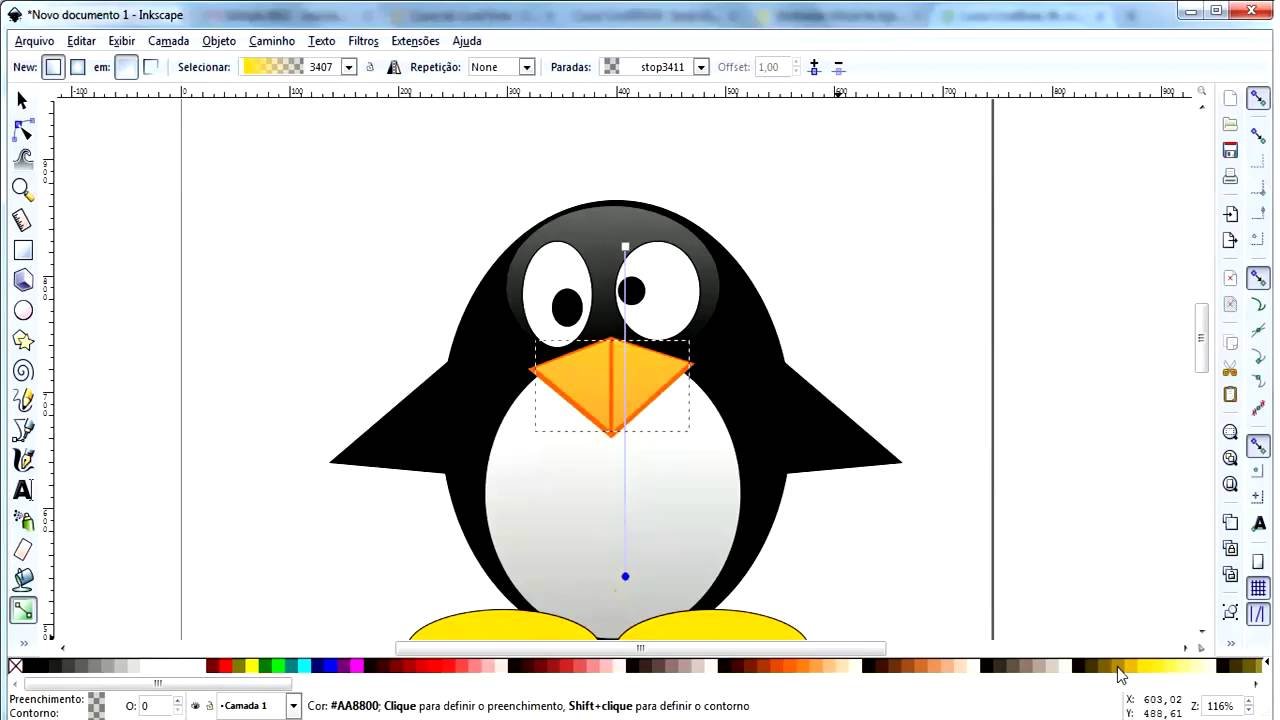Open the Camada 1 layer dropdown
Screen dimensions: 1280x720
click(x=293, y=706)
